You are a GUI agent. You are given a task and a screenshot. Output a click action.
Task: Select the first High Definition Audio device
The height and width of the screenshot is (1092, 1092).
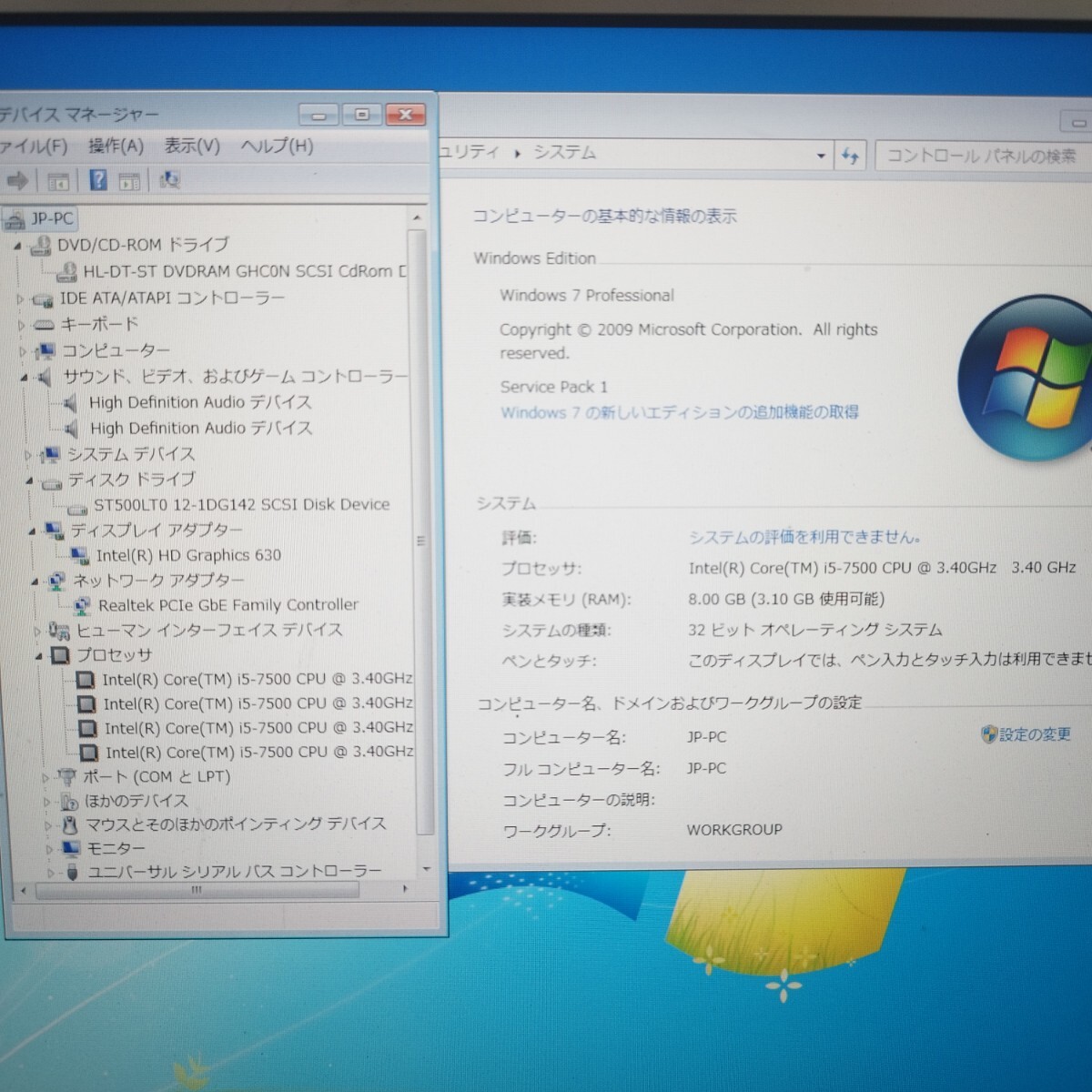200,402
